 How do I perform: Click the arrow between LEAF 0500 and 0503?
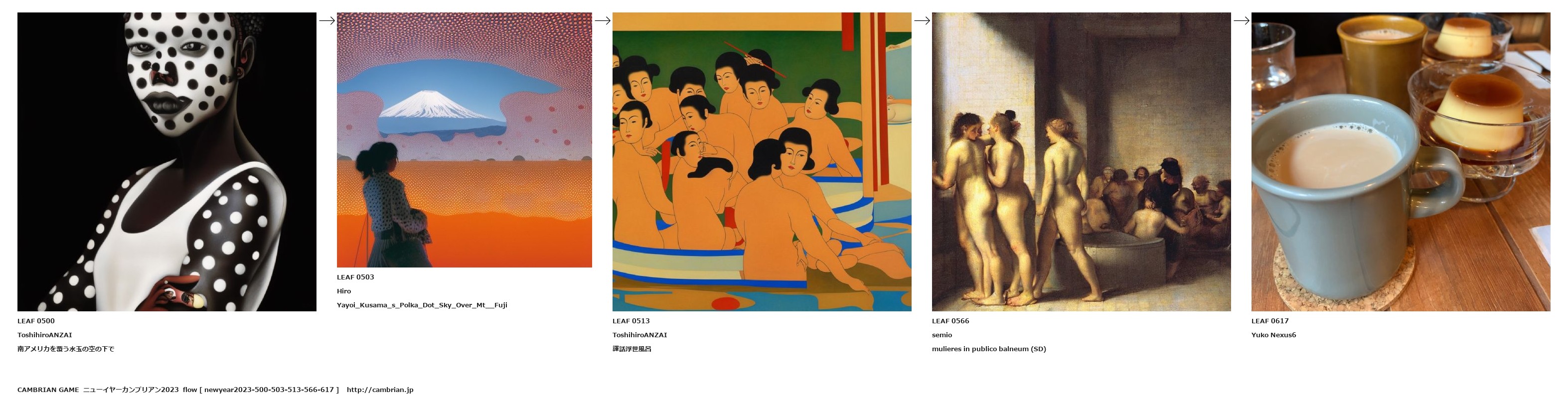point(327,21)
